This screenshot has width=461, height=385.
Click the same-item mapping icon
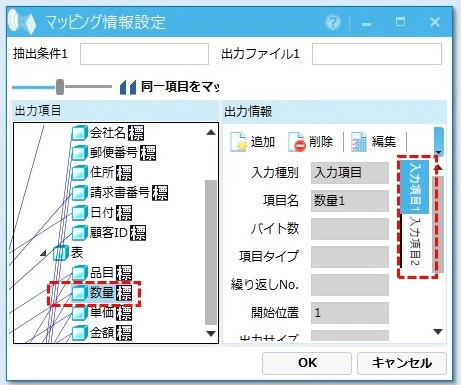click(x=128, y=87)
